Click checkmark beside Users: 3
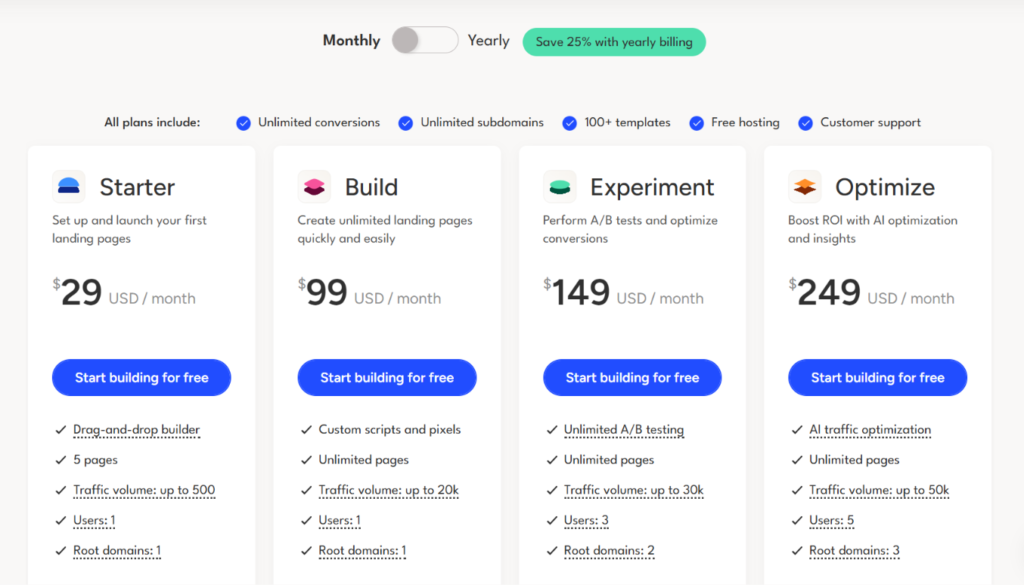Screen dimensions: 1024x585 pyautogui.click(x=552, y=520)
